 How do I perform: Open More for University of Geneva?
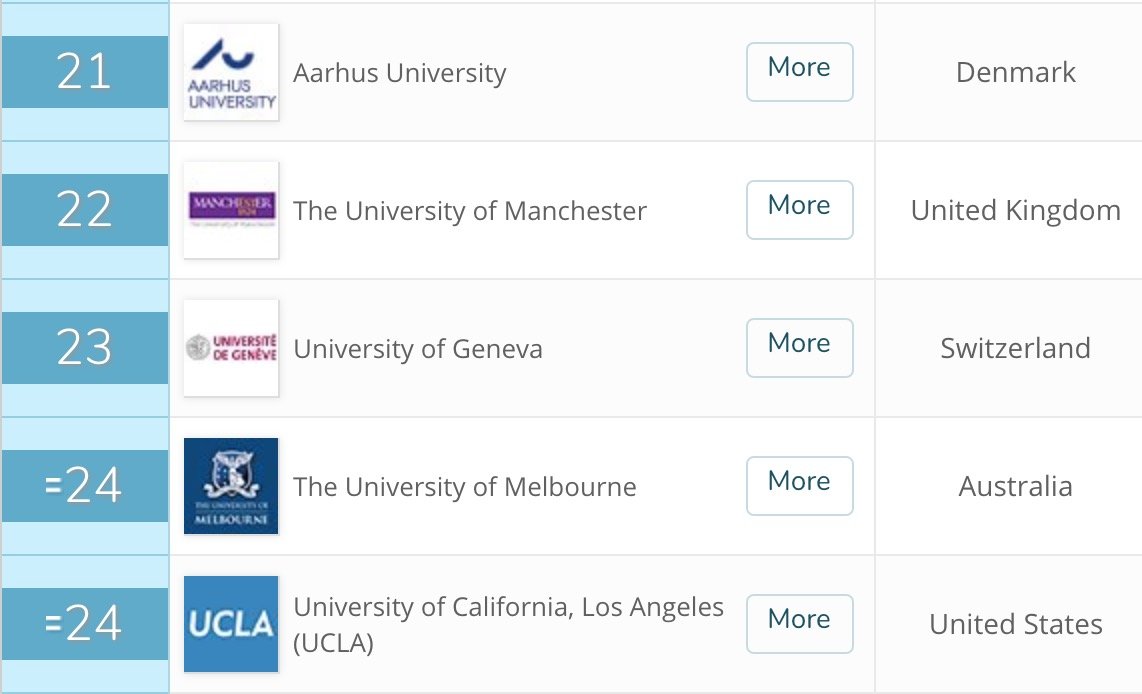[x=800, y=347]
